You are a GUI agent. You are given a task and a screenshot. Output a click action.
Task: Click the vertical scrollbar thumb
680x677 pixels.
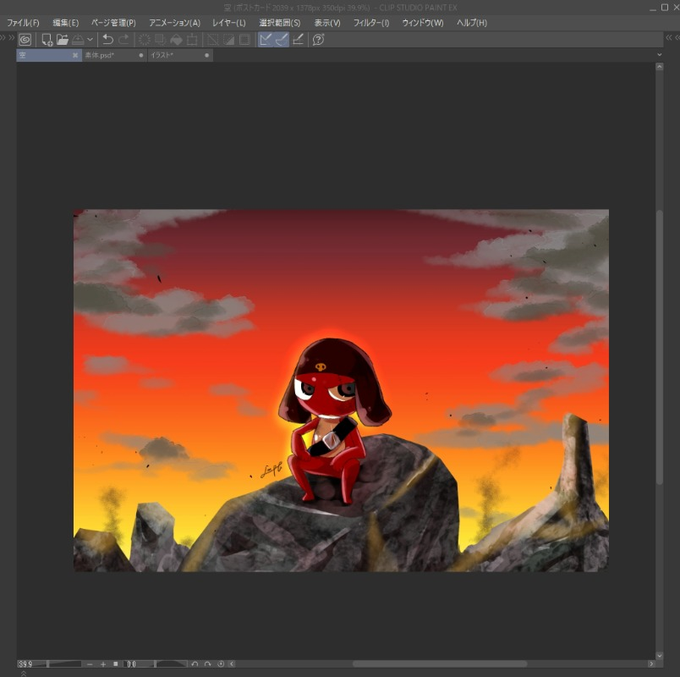tap(660, 347)
